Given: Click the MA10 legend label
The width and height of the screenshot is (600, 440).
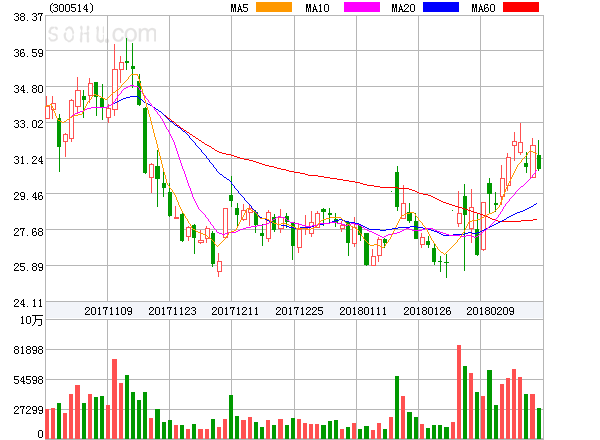Looking at the screenshot, I should click(x=317, y=8).
